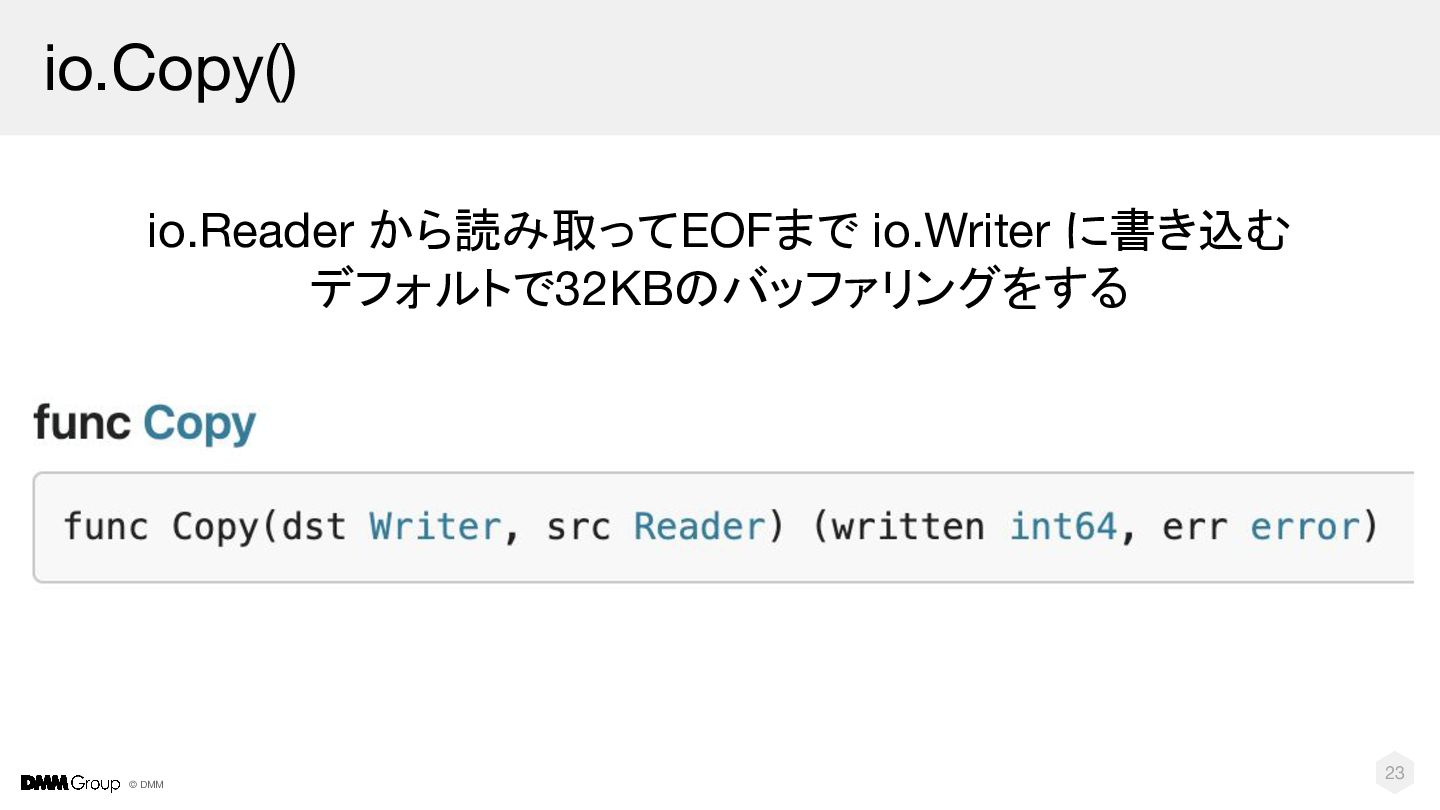Click the slide number 23 hexagon badge
This screenshot has height=810, width=1440.
[x=1394, y=772]
